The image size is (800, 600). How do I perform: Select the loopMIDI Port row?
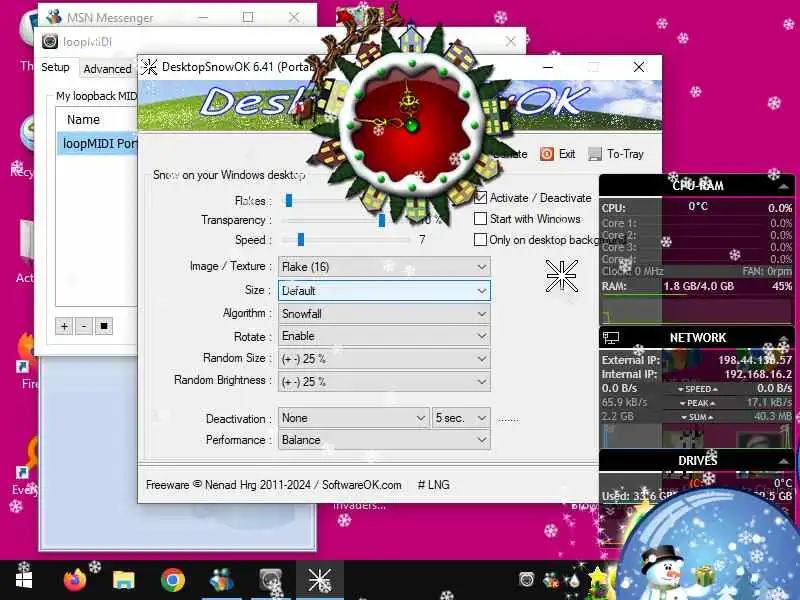(97, 144)
